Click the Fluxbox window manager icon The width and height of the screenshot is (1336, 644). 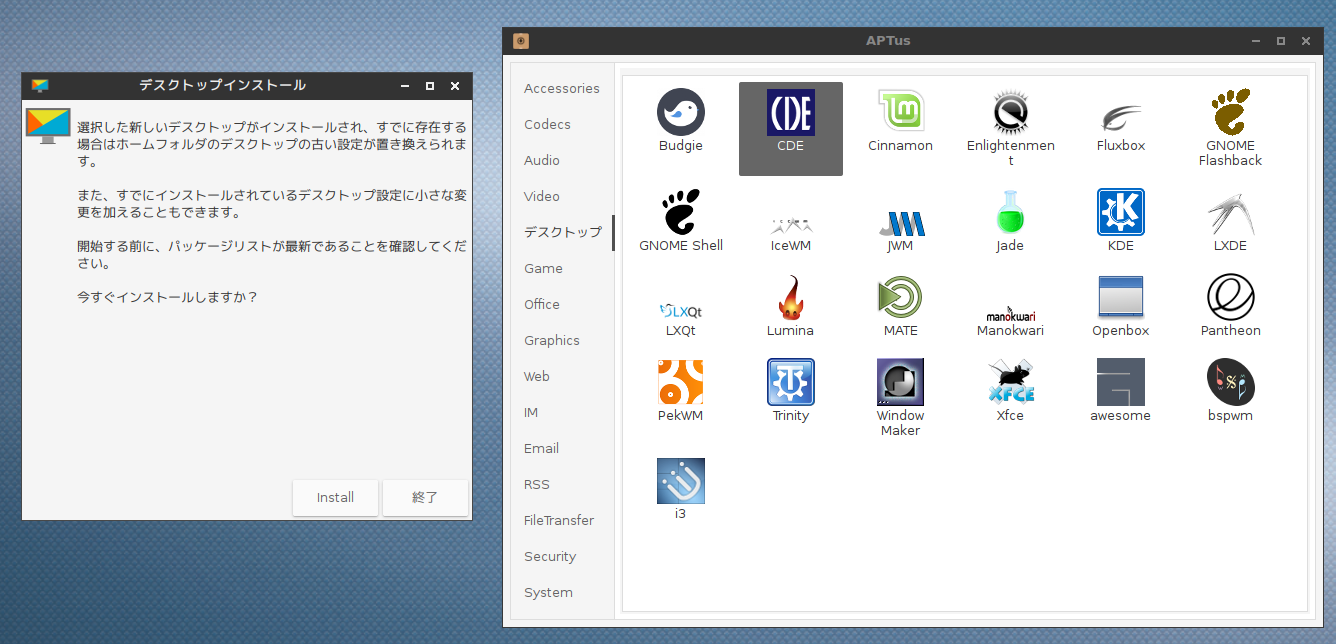[1121, 117]
